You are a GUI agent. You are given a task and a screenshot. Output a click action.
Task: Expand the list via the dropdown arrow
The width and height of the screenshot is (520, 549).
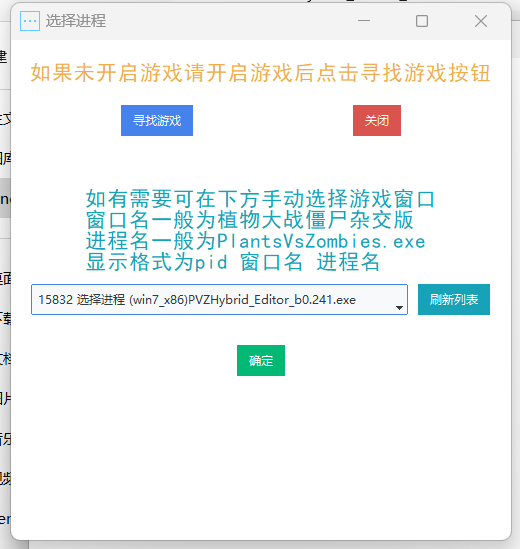[x=399, y=307]
